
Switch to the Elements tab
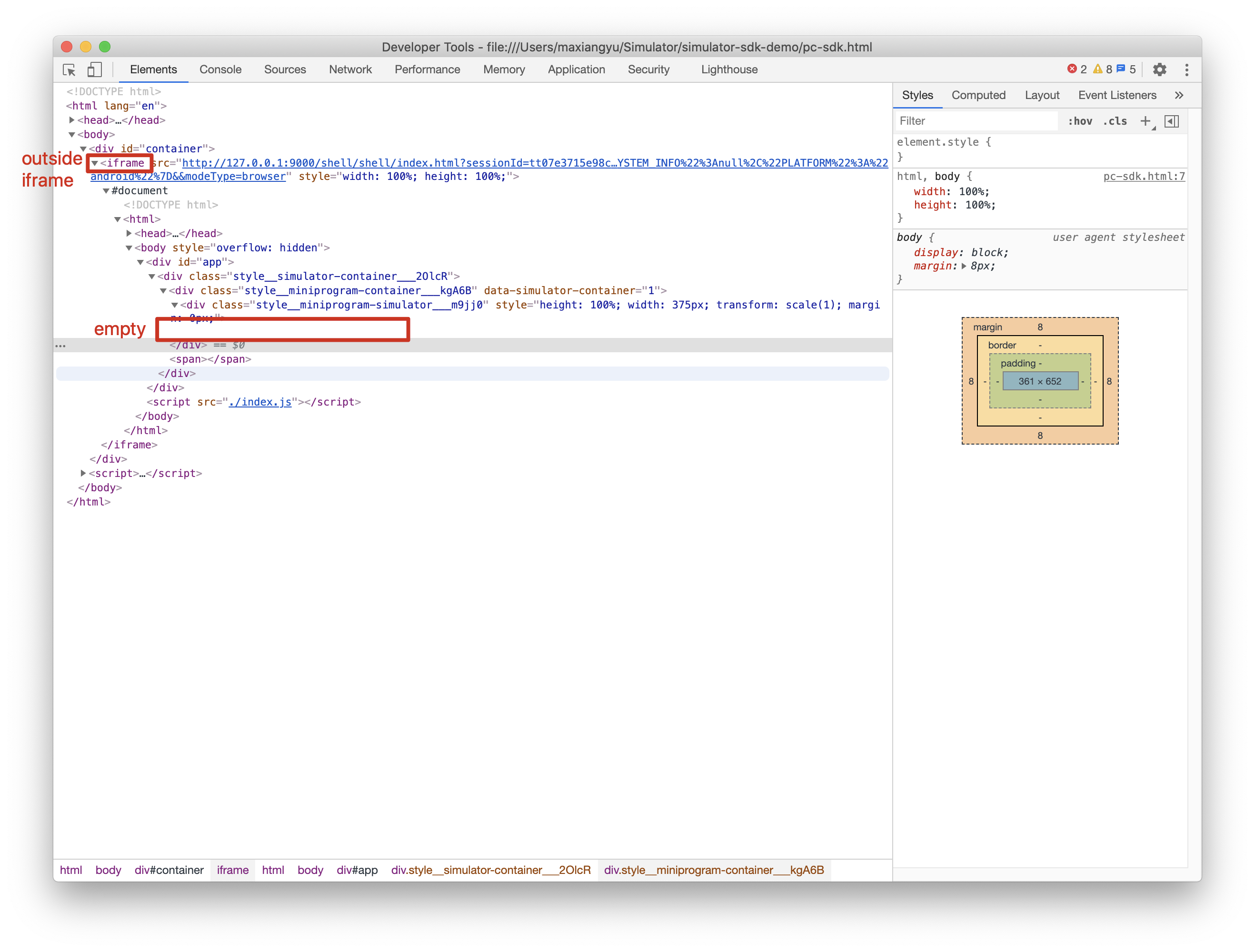[x=153, y=69]
